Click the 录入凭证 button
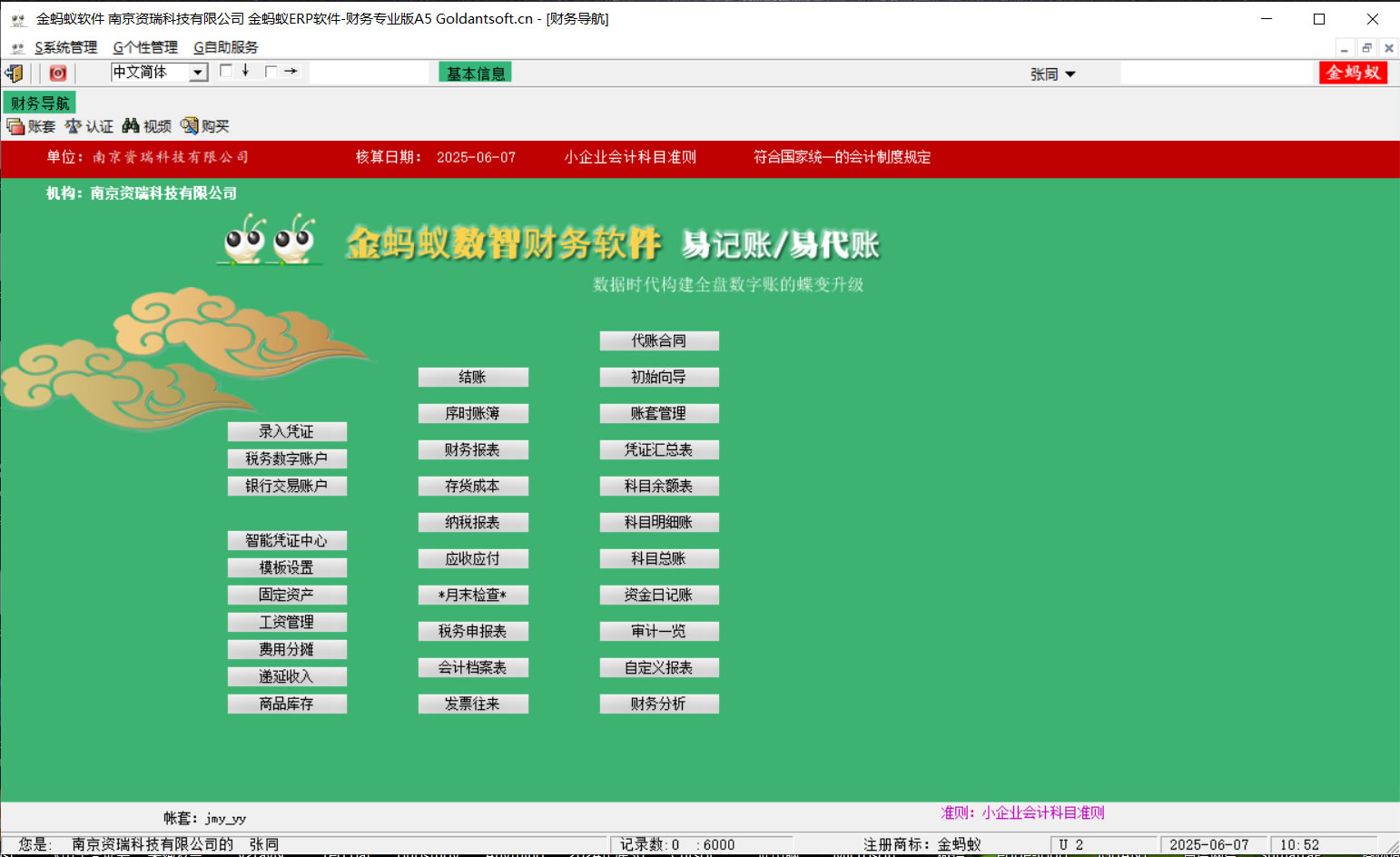The height and width of the screenshot is (857, 1400). point(287,431)
